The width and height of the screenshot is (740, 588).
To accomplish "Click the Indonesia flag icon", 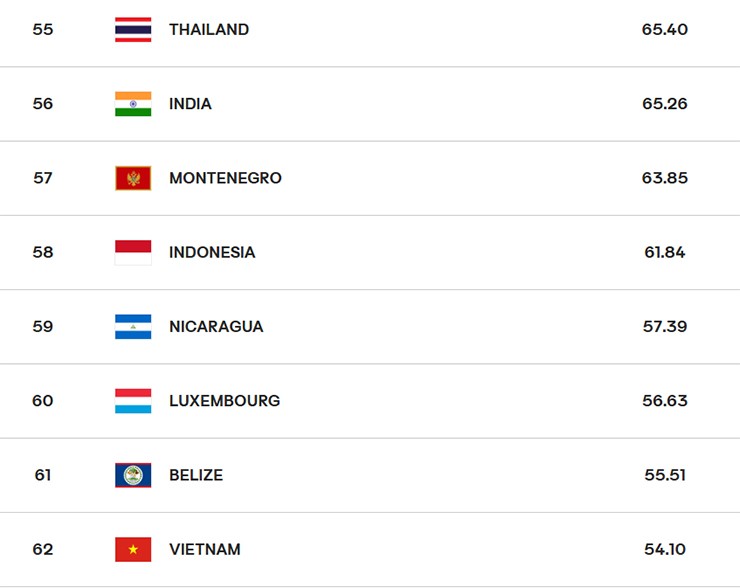I will pos(133,252).
